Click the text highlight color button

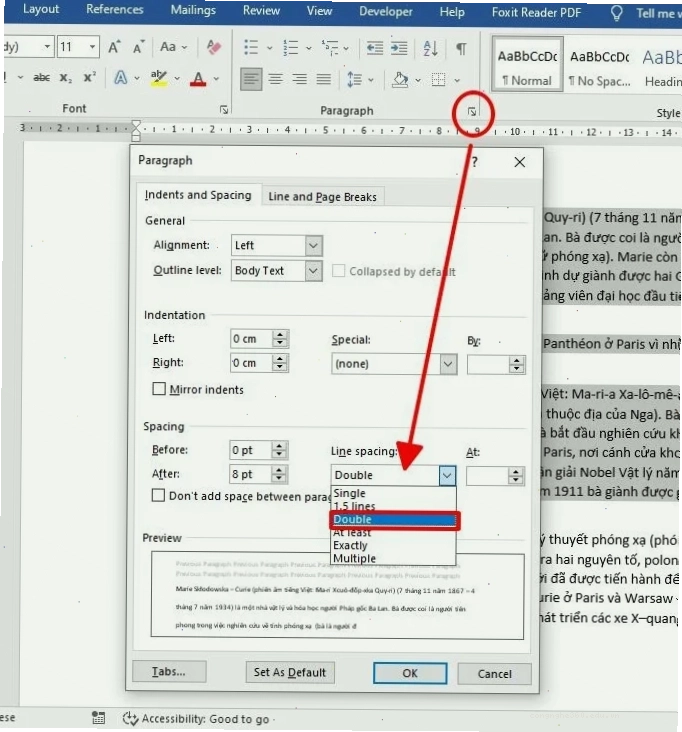pos(159,78)
